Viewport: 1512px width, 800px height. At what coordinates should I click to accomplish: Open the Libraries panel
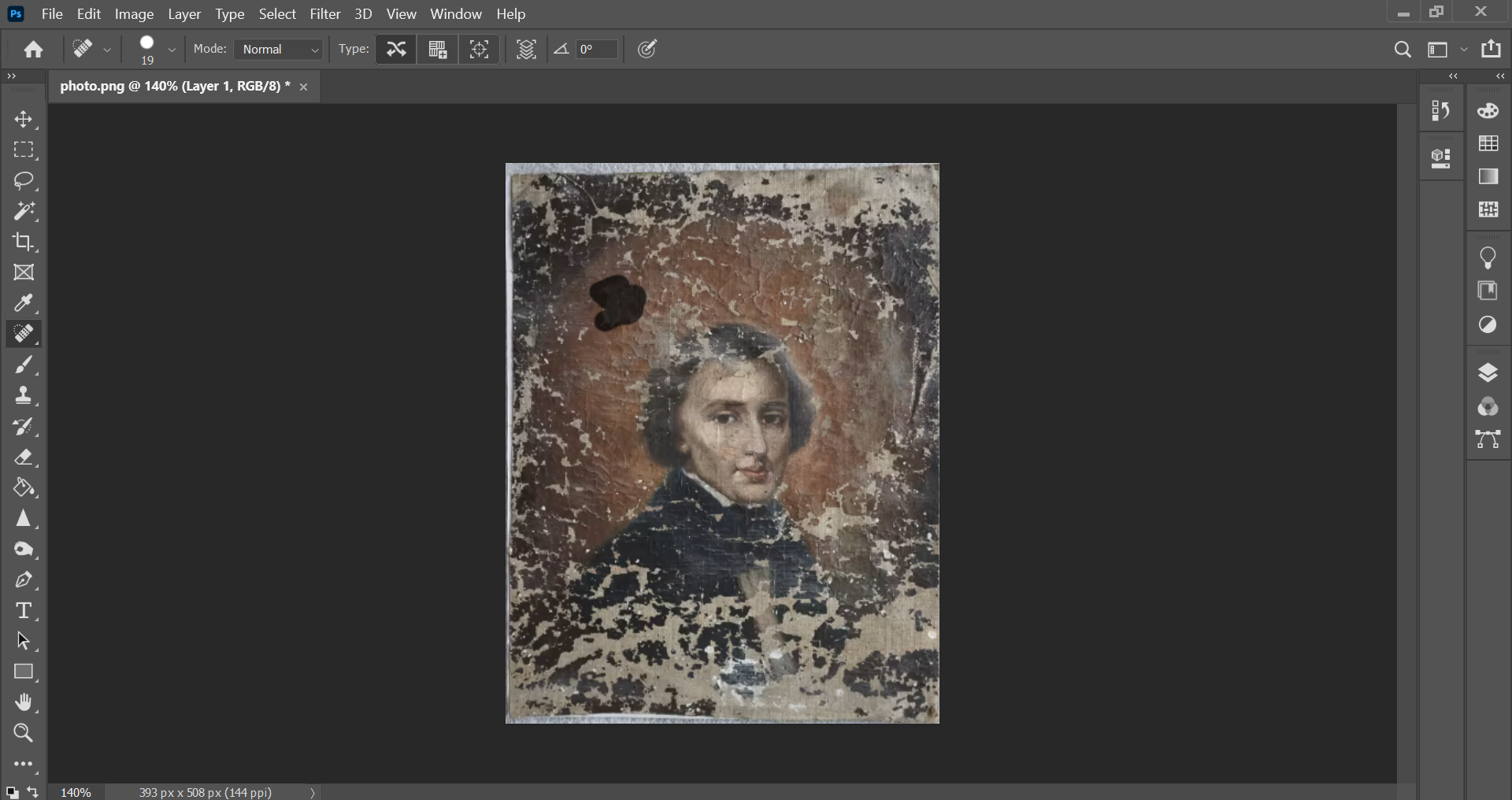(1488, 291)
